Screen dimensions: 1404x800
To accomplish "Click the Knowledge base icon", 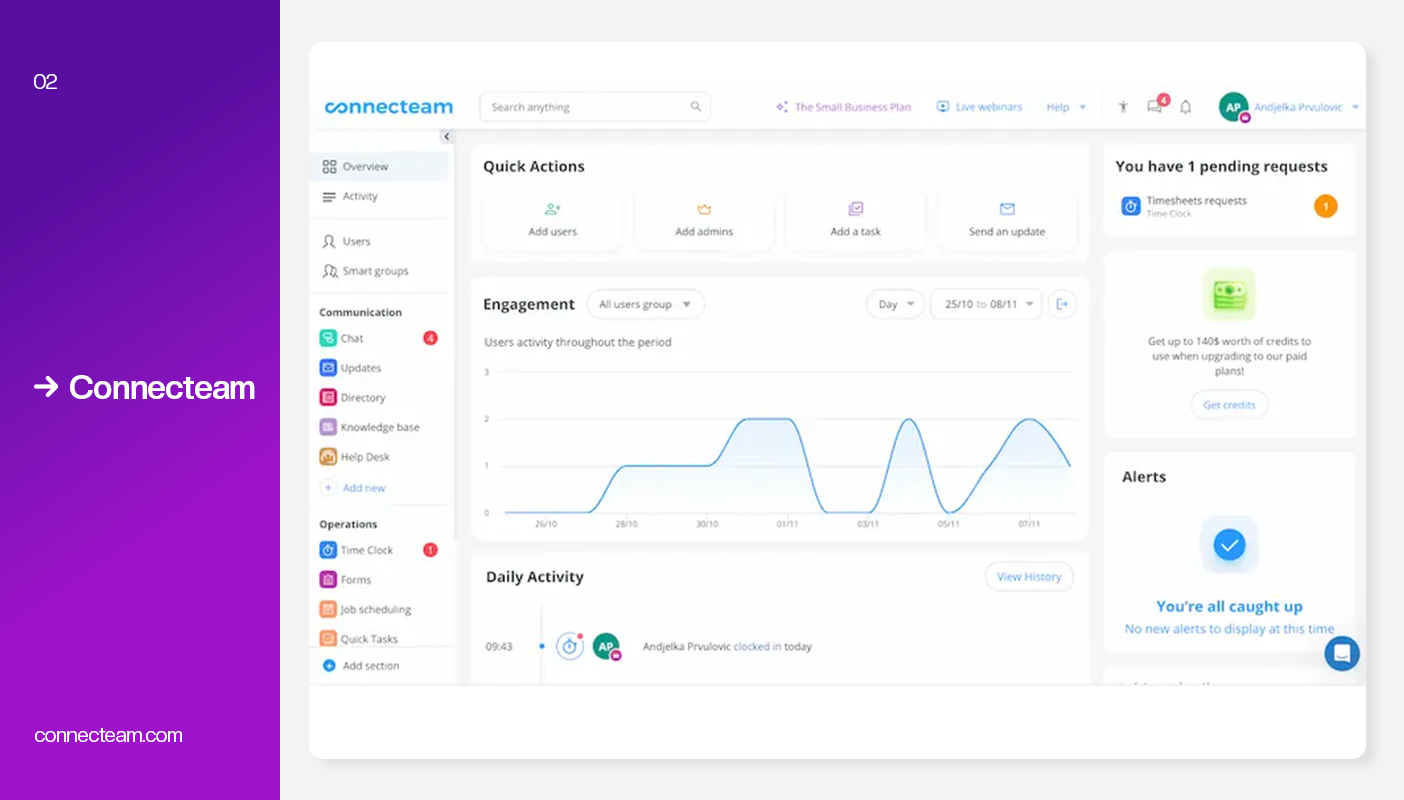I will 328,427.
